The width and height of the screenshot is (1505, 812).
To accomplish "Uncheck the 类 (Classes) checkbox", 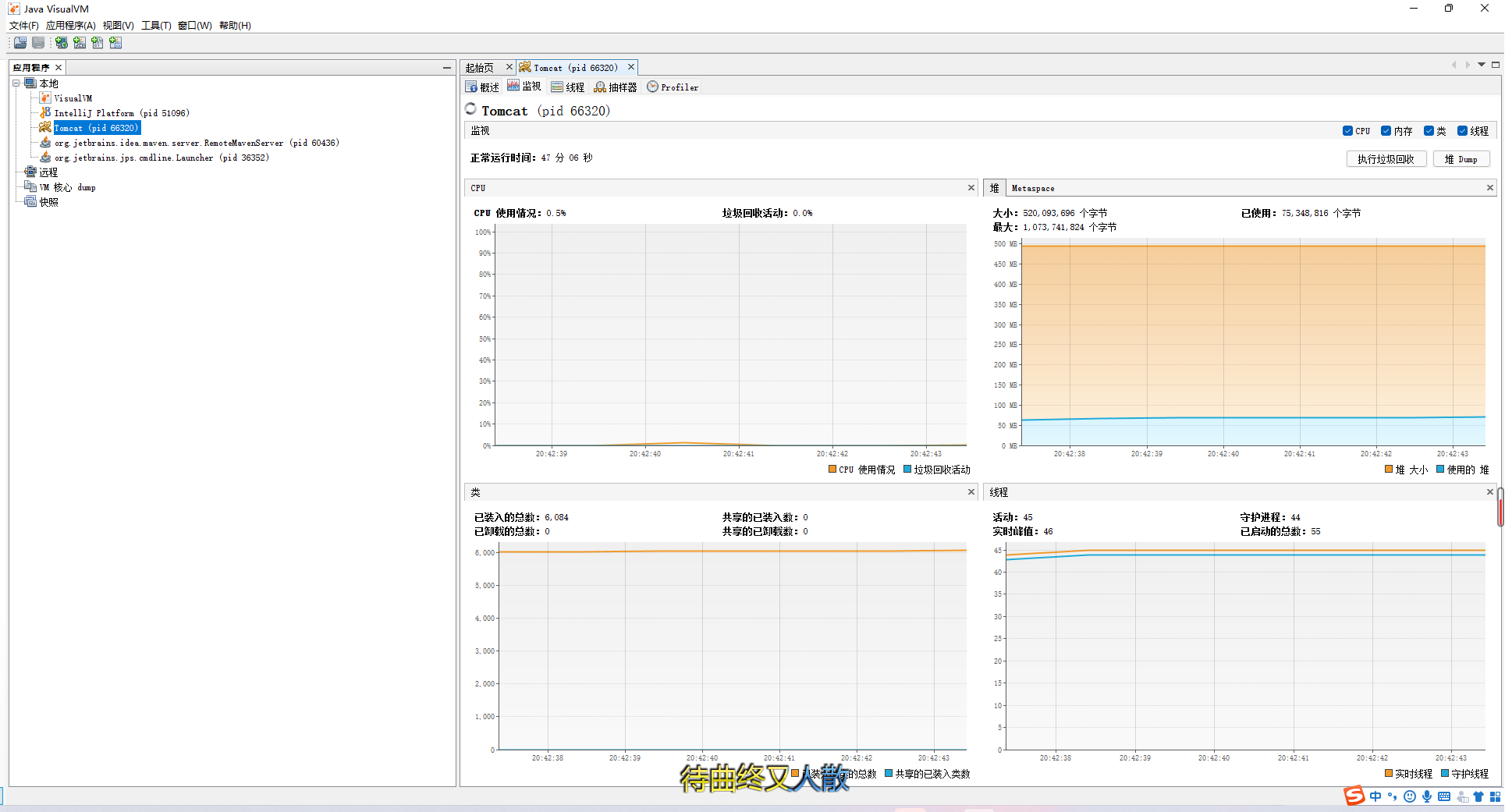I will point(1429,131).
